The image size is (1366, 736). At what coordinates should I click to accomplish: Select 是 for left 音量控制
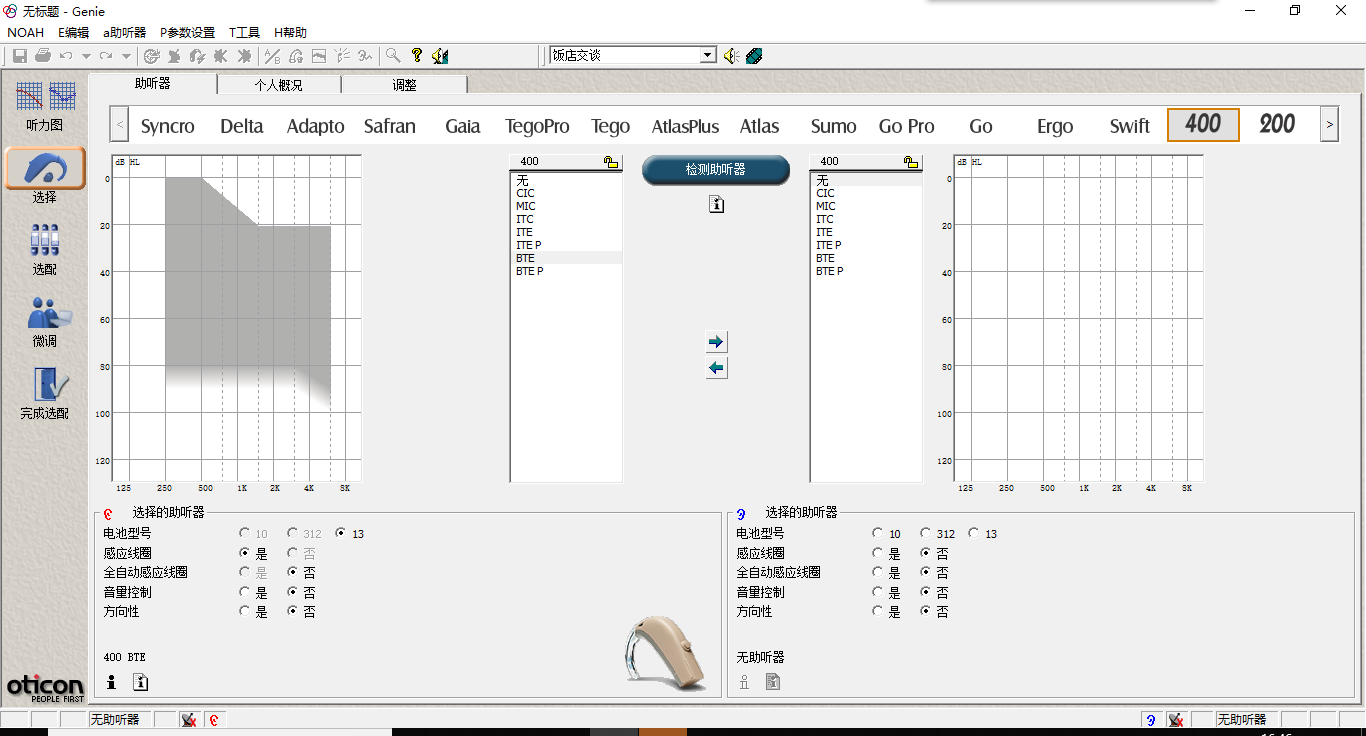coord(245,591)
